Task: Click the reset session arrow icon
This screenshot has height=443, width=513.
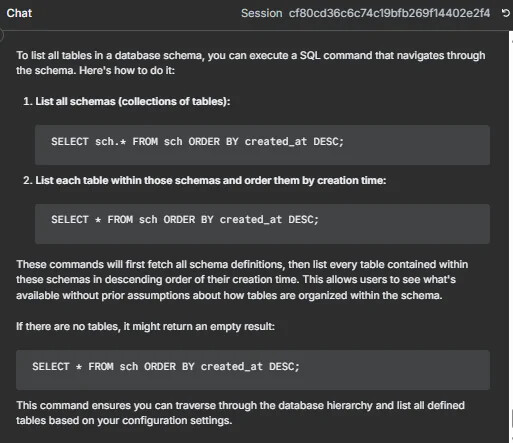Action: point(505,13)
